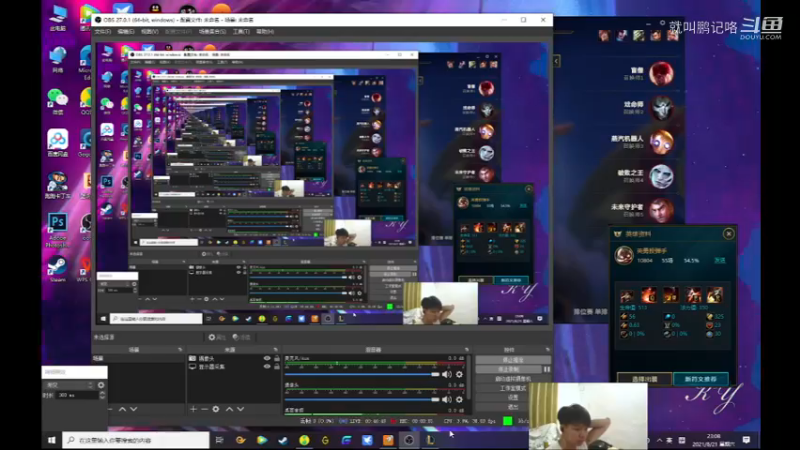Open Baidu Netdisk desktop shortcut
The height and width of the screenshot is (450, 800).
coord(57,143)
